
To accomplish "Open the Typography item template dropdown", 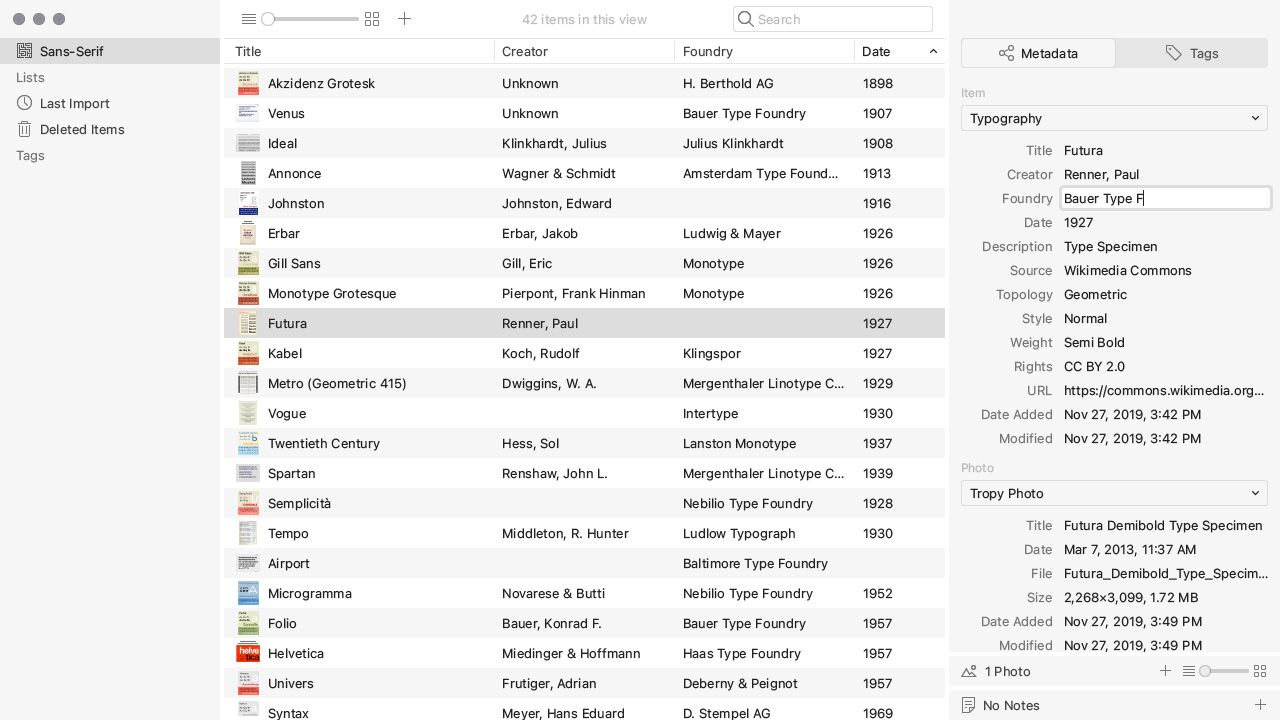I will (1114, 118).
